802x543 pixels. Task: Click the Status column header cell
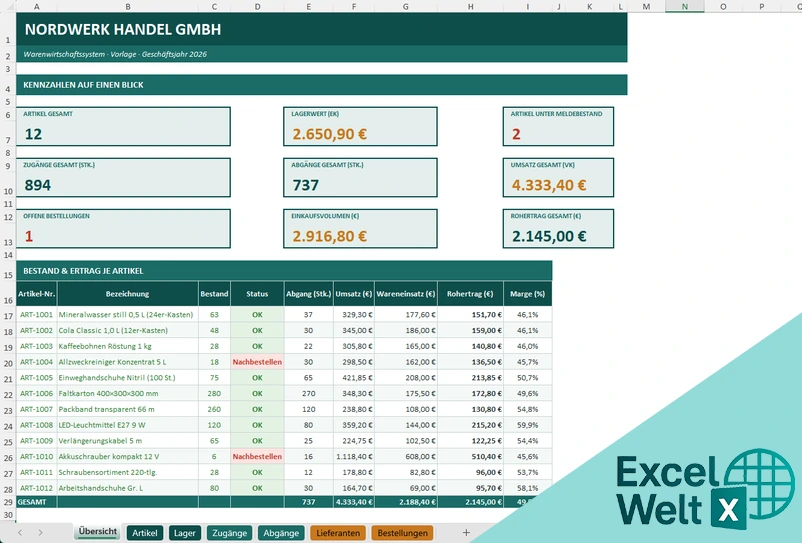click(x=257, y=294)
